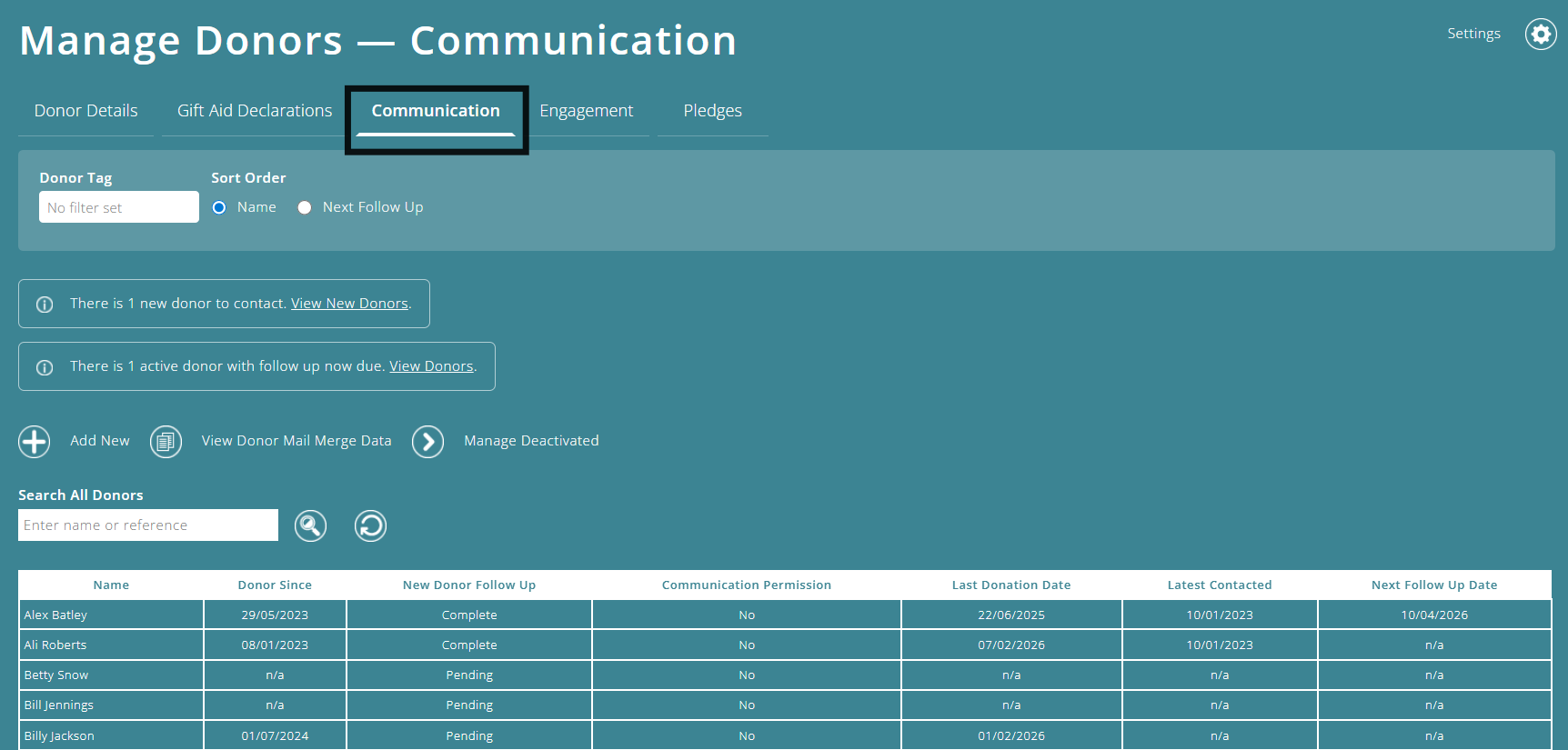1568x750 pixels.
Task: Follow the View New Donors link
Action: pyautogui.click(x=349, y=304)
